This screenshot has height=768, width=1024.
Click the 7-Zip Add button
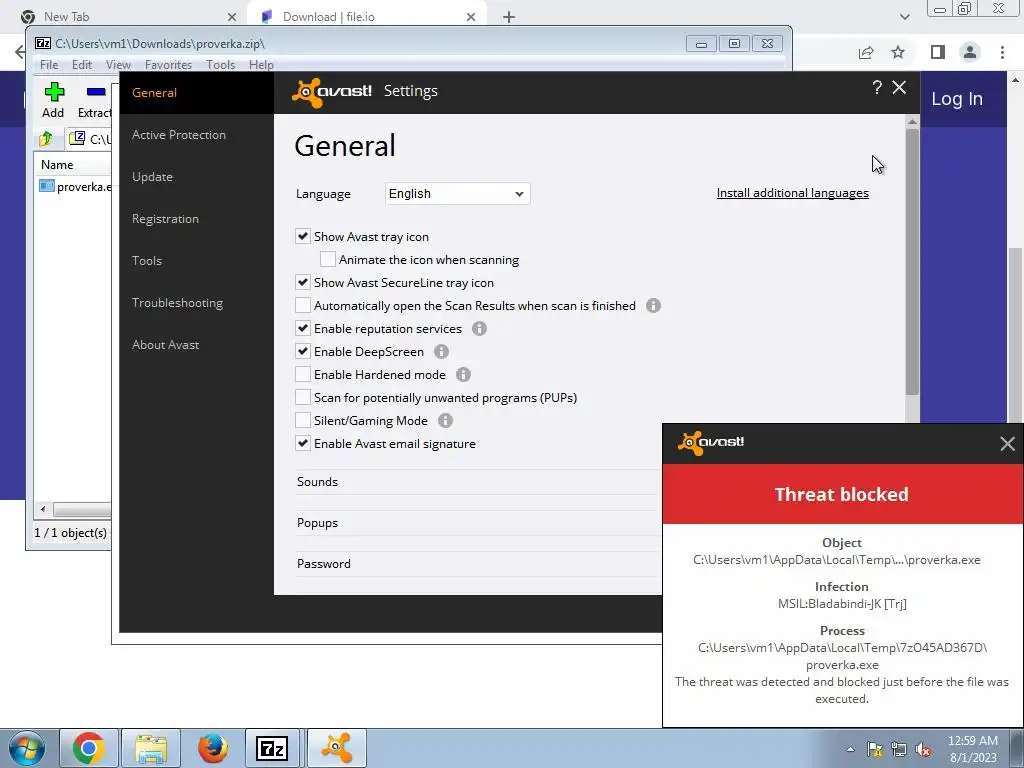tap(54, 100)
